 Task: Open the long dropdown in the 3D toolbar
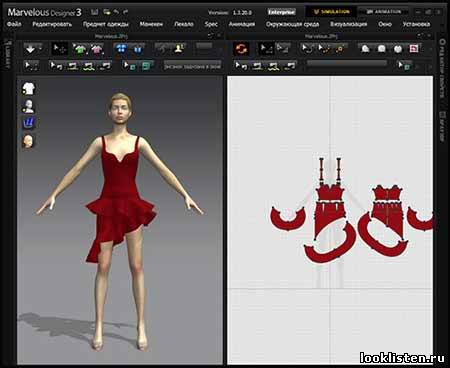(192, 66)
